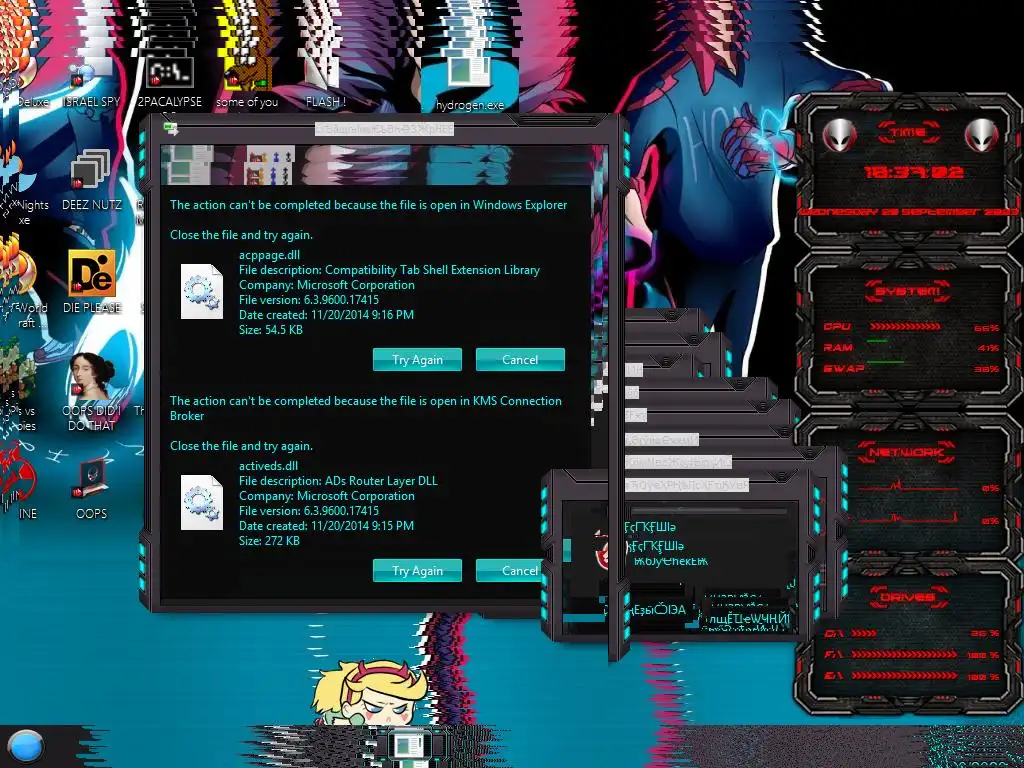
Task: Click "Size: 54.5 KB" text
Action: tap(271, 330)
